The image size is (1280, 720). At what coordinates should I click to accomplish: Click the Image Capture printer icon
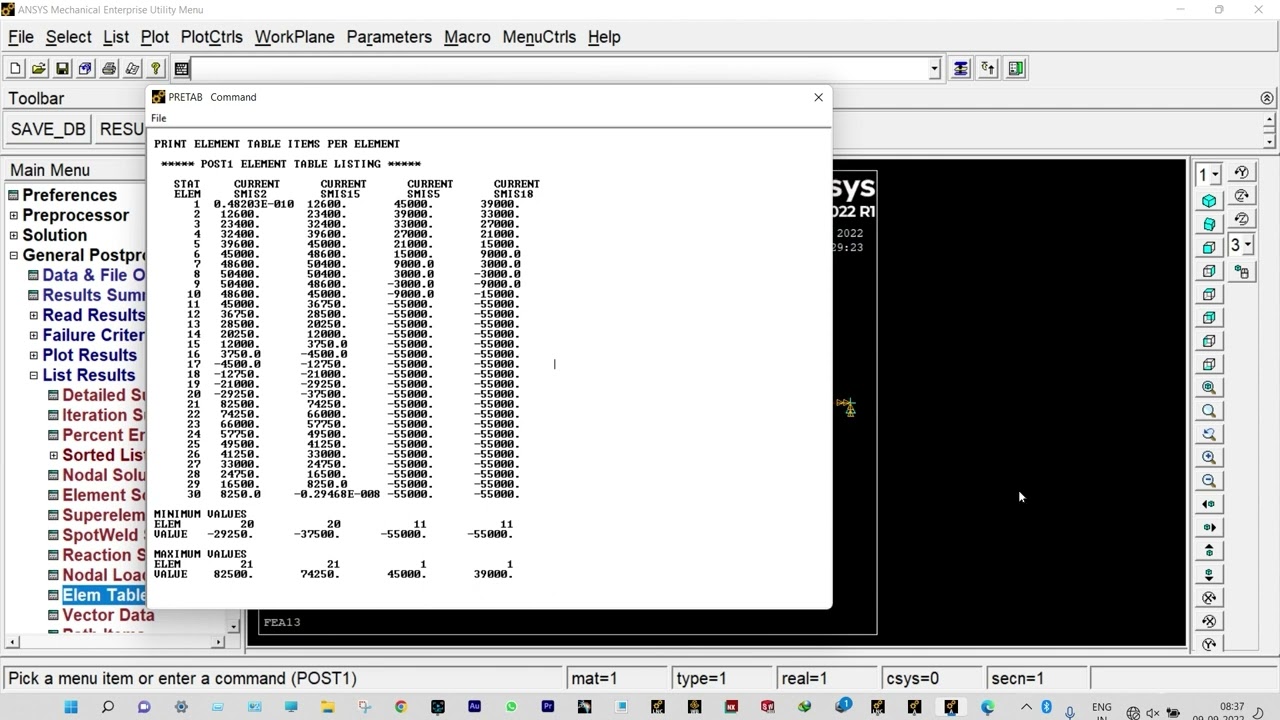point(109,69)
